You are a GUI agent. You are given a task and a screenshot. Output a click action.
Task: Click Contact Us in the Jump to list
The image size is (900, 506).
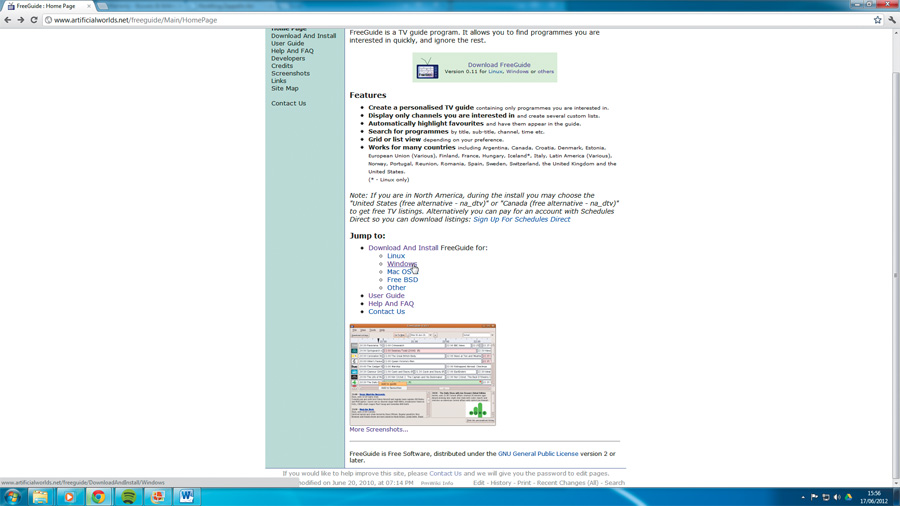[x=386, y=312]
